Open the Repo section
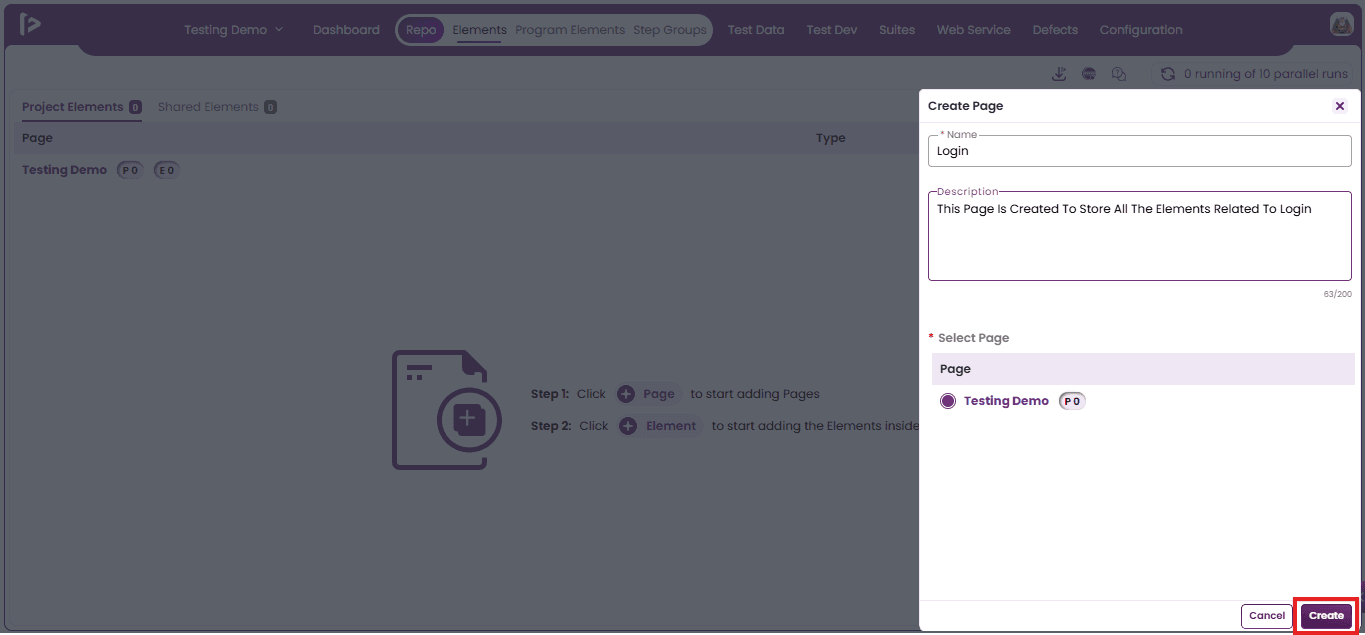This screenshot has width=1365, height=635. click(421, 30)
